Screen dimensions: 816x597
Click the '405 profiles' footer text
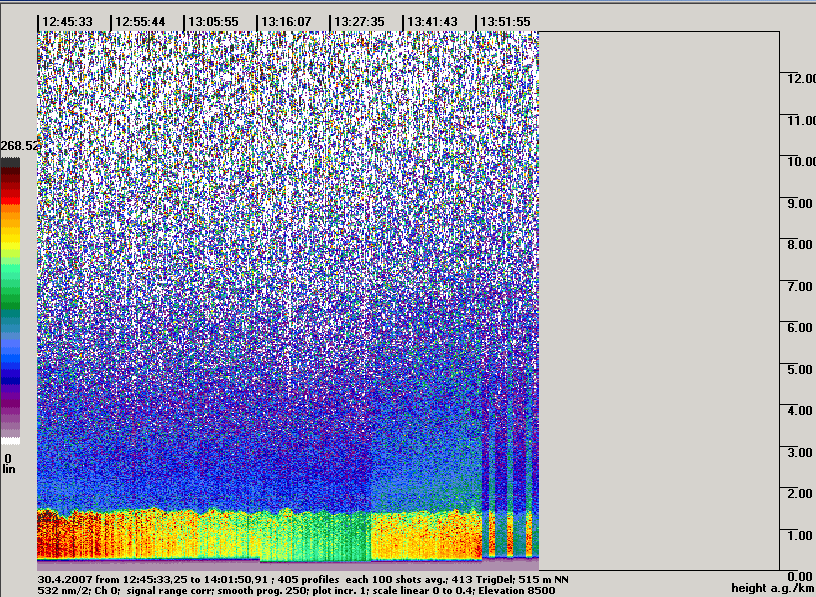click(309, 579)
